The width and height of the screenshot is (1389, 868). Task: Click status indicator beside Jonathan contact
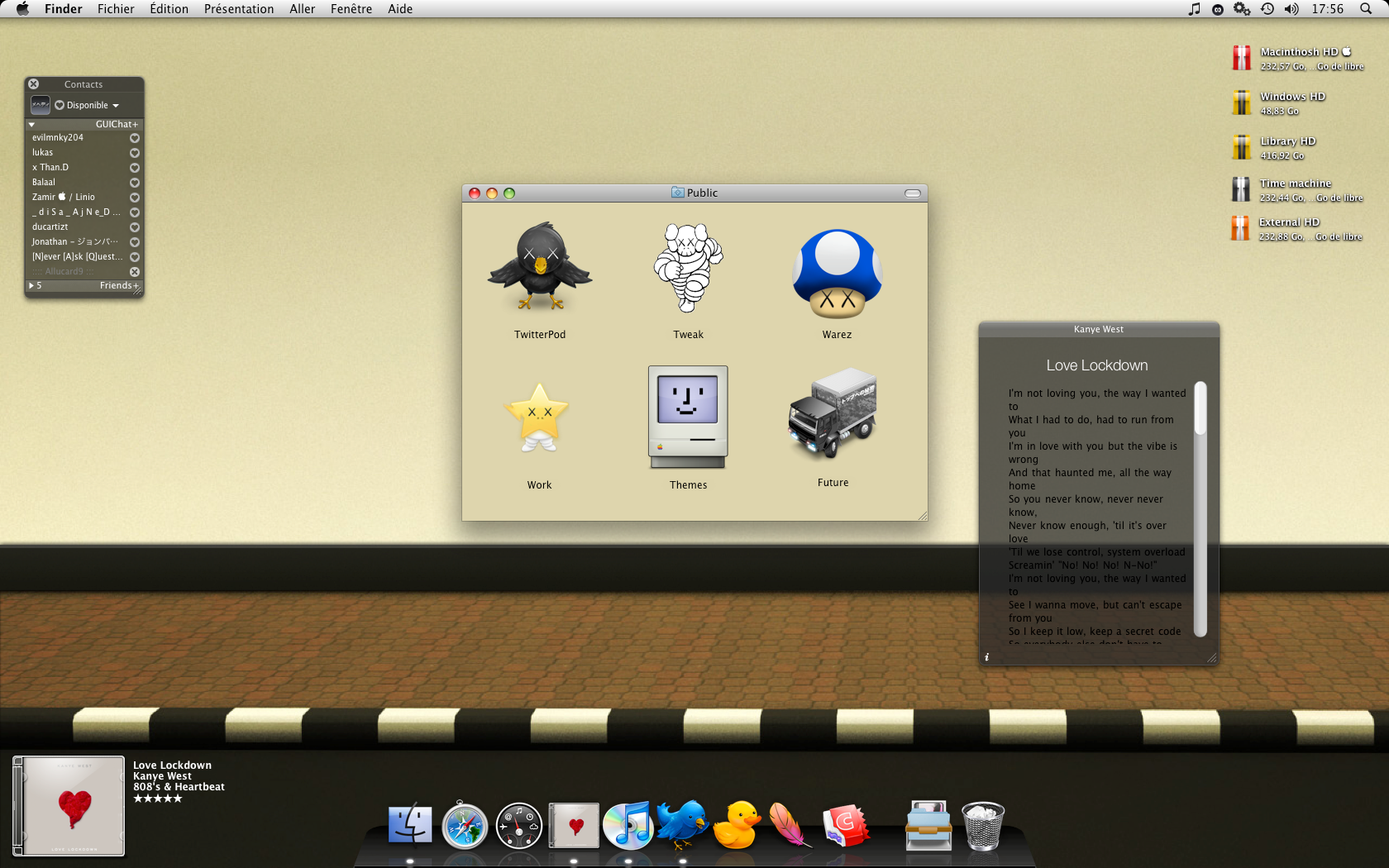point(135,242)
